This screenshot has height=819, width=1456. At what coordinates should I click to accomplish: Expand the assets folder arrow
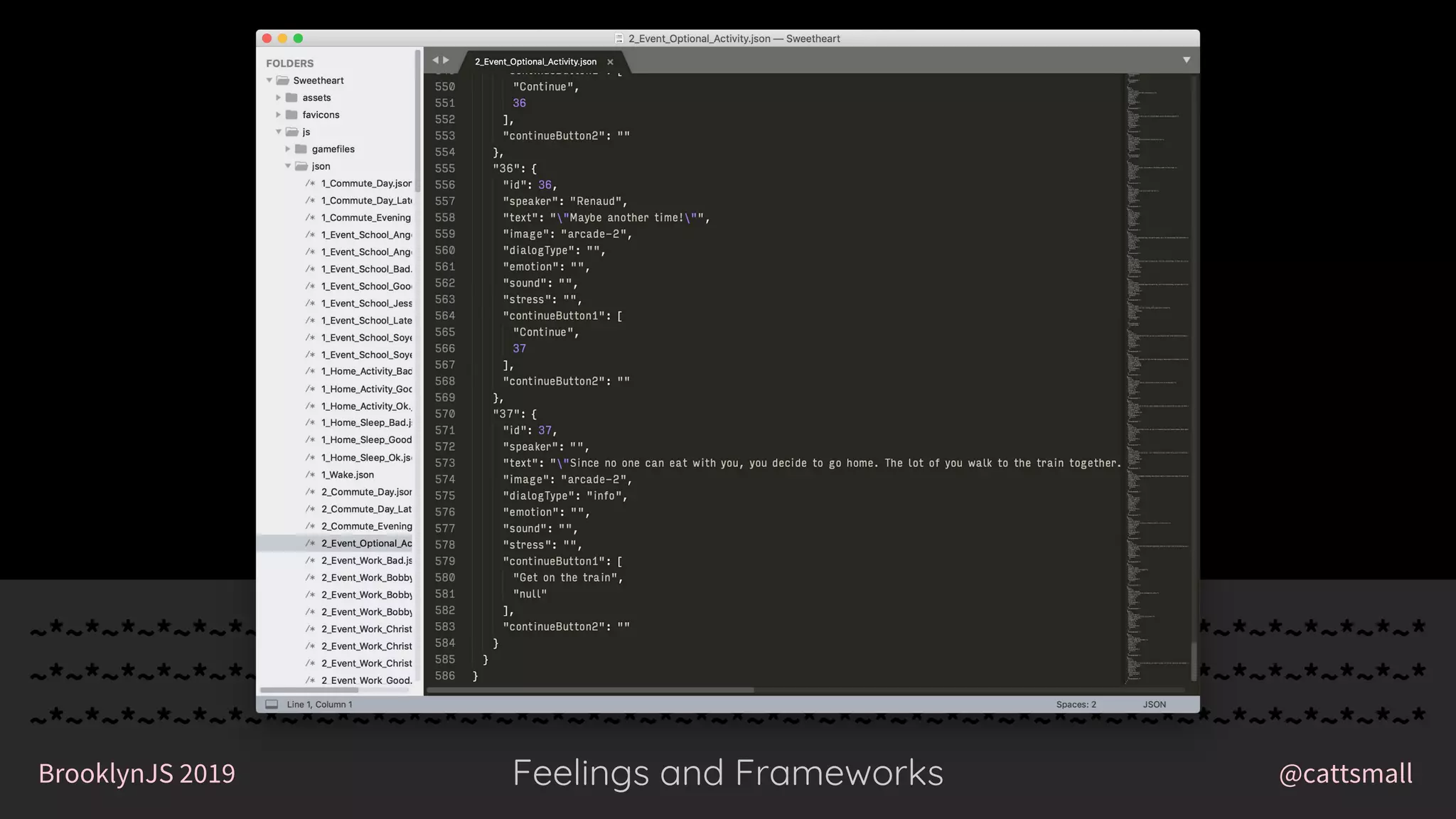click(279, 97)
